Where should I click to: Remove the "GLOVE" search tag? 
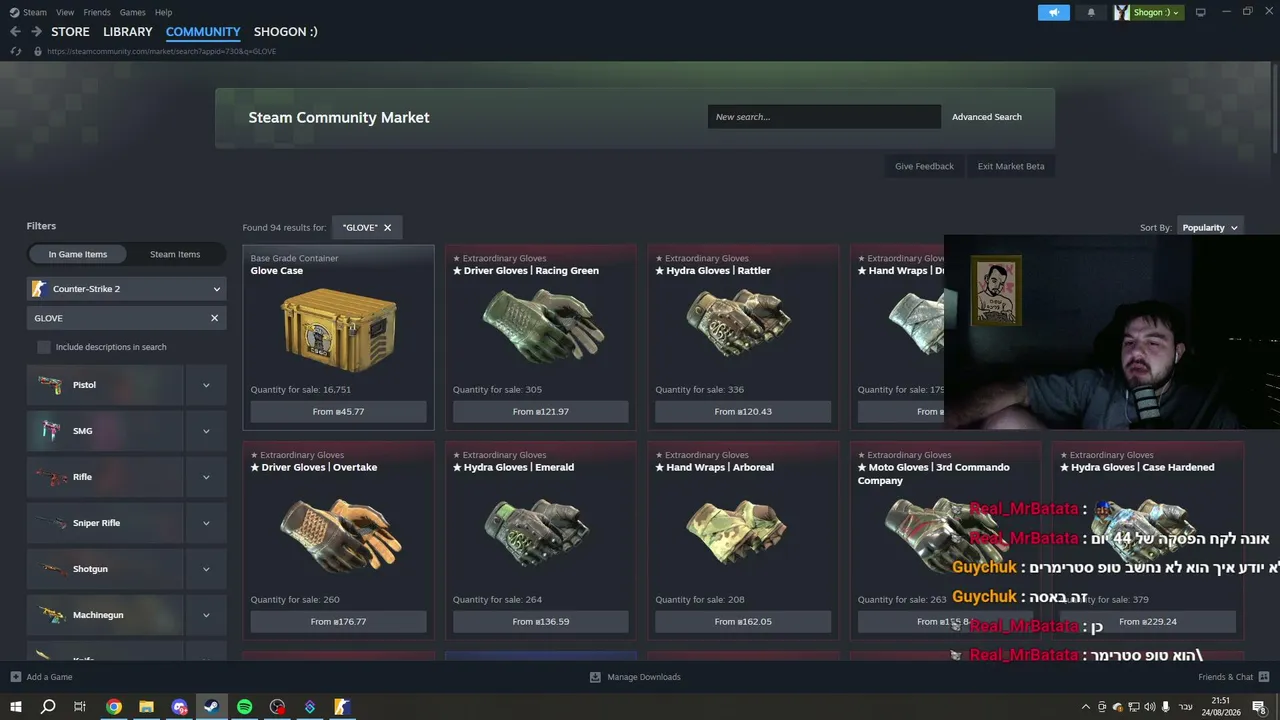pos(388,228)
